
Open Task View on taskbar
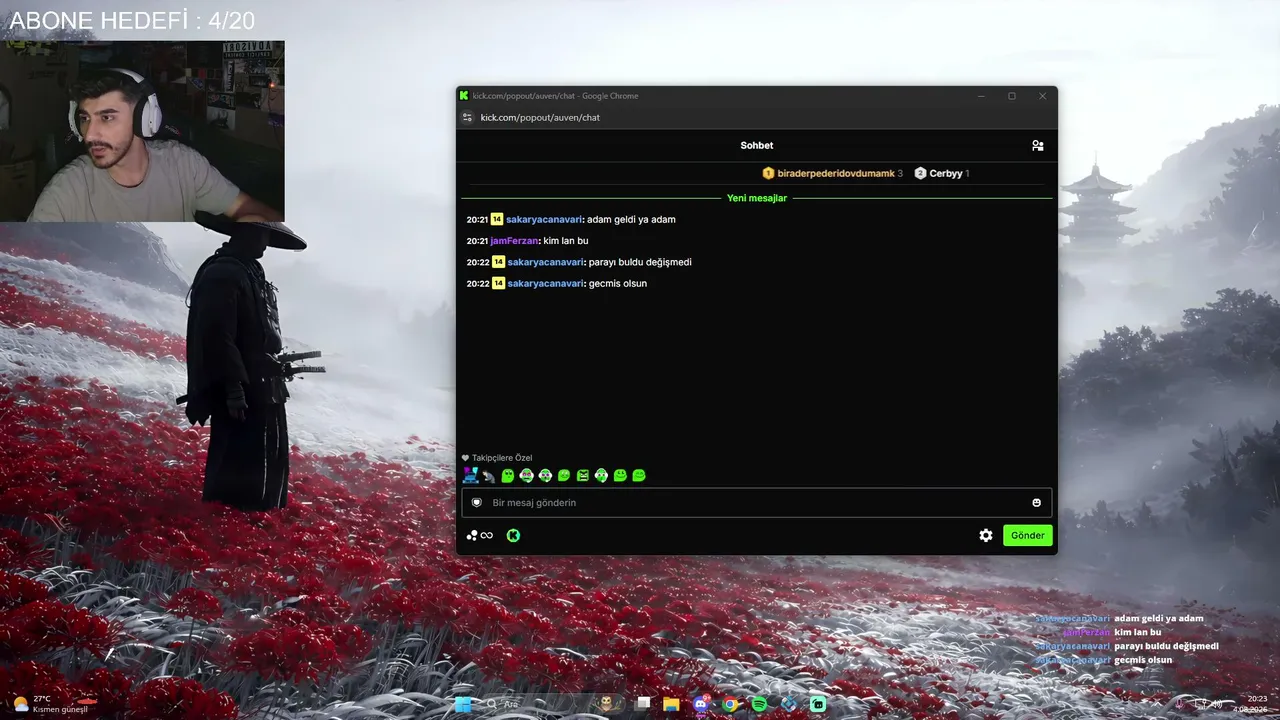tap(643, 703)
